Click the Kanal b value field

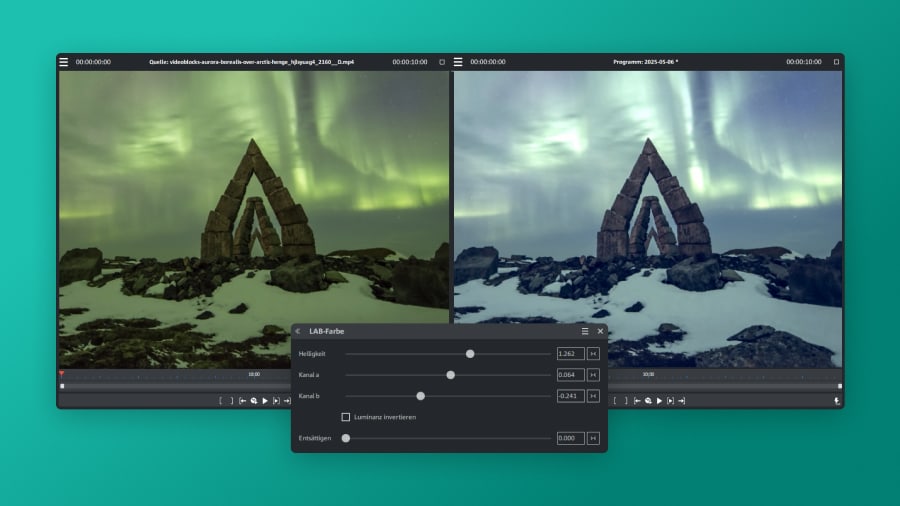(570, 396)
